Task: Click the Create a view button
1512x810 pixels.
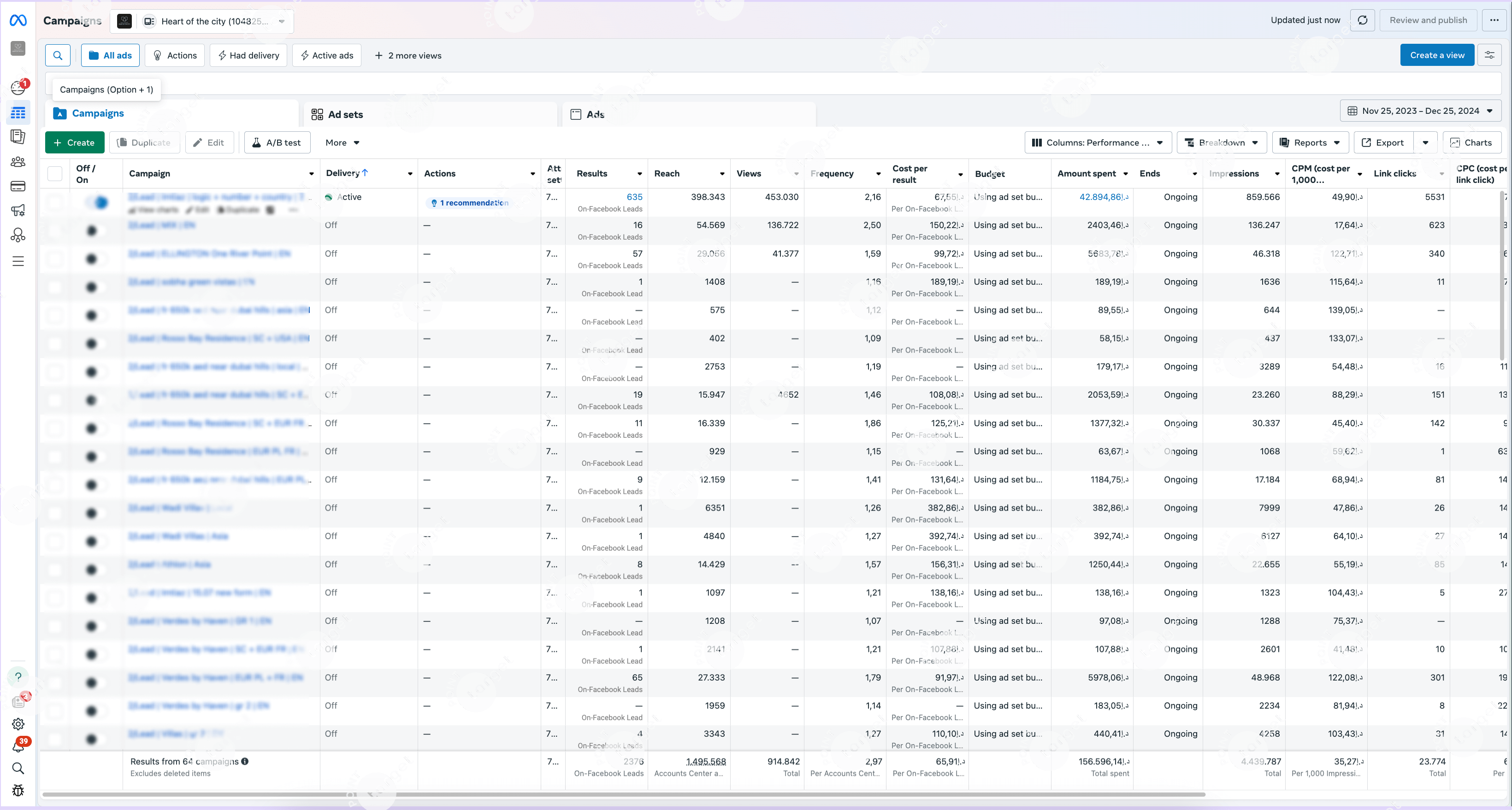Action: pyautogui.click(x=1436, y=55)
